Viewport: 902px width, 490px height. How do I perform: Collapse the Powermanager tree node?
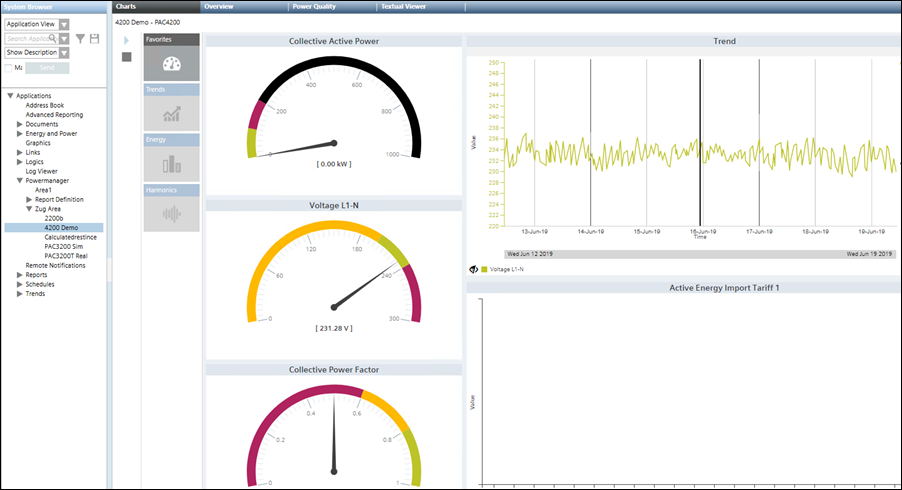[20, 180]
